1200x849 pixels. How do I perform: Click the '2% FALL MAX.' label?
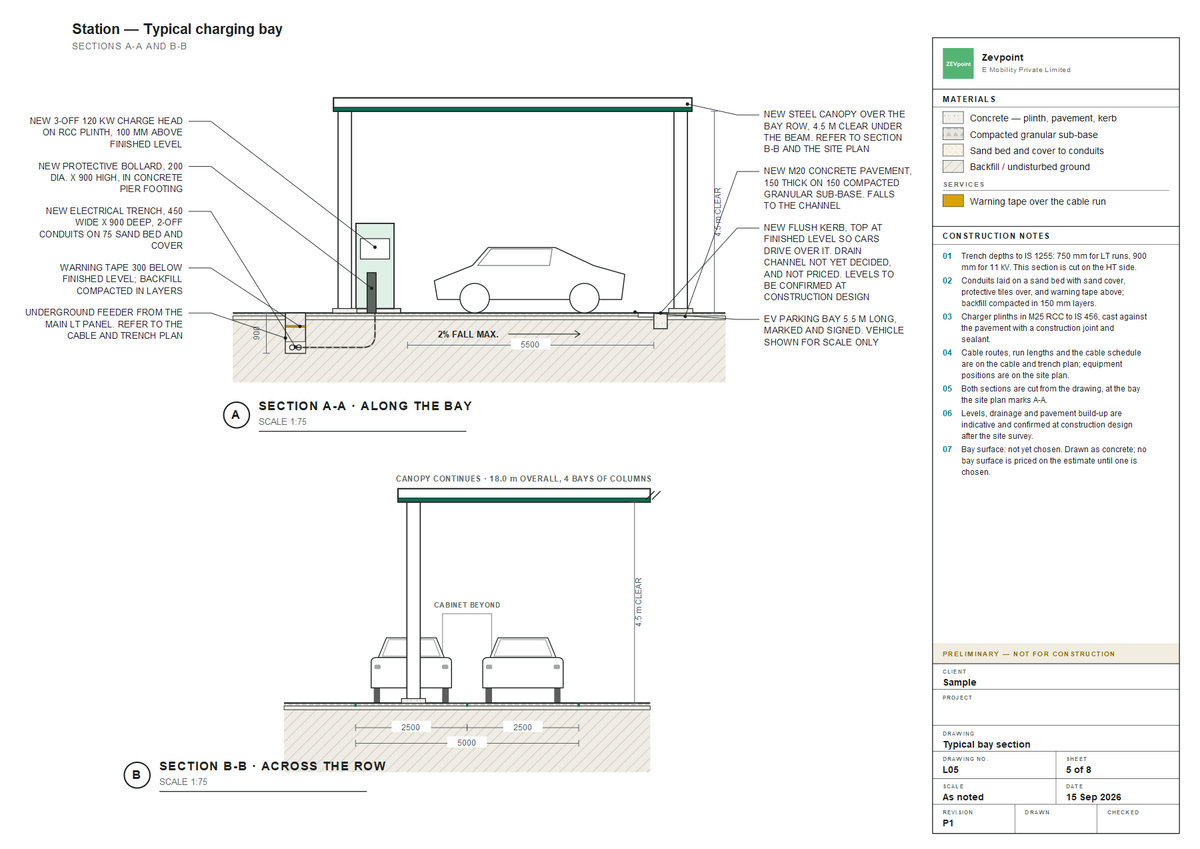pos(468,334)
